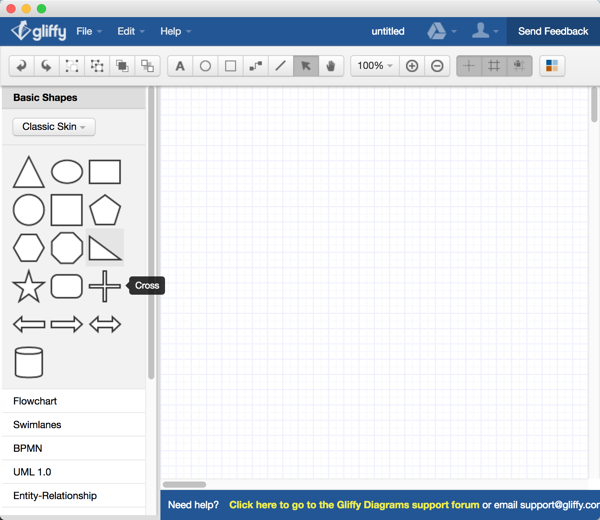This screenshot has width=600, height=520.
Task: Select the Ellipse drawing tool
Action: point(205,66)
